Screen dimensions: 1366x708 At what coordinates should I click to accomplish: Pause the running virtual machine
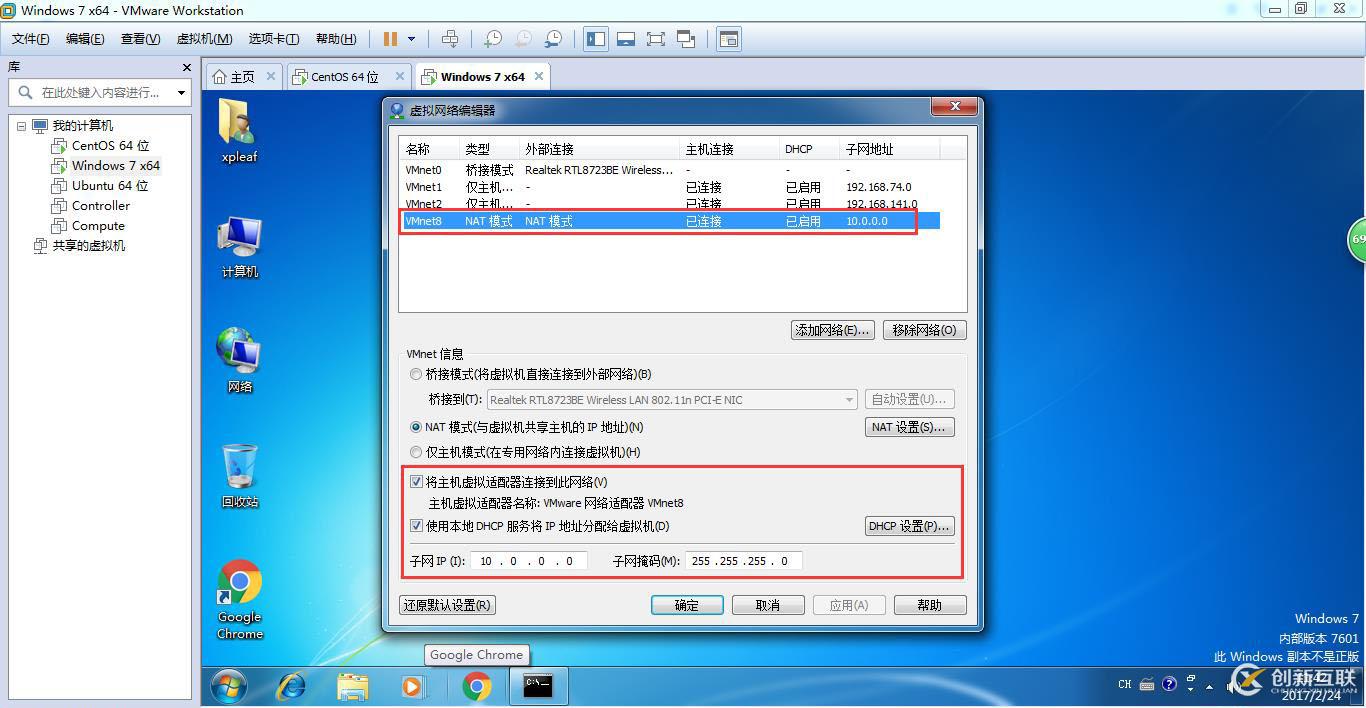click(x=390, y=39)
